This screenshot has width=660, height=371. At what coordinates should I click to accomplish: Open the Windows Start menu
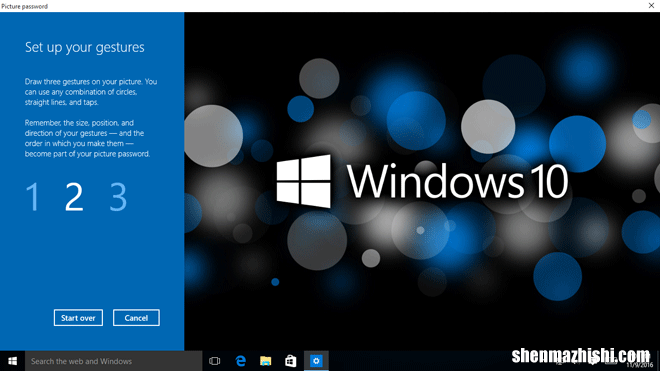click(13, 361)
